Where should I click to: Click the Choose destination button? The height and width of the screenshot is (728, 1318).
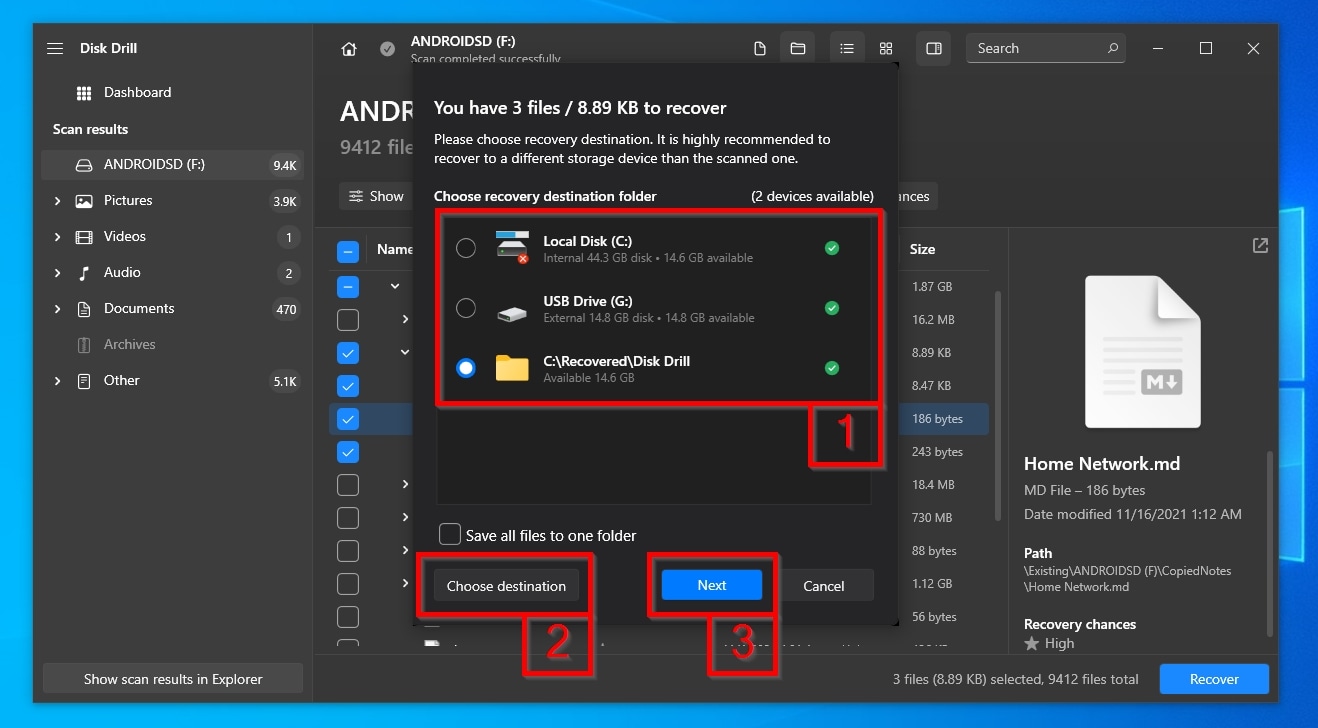506,586
